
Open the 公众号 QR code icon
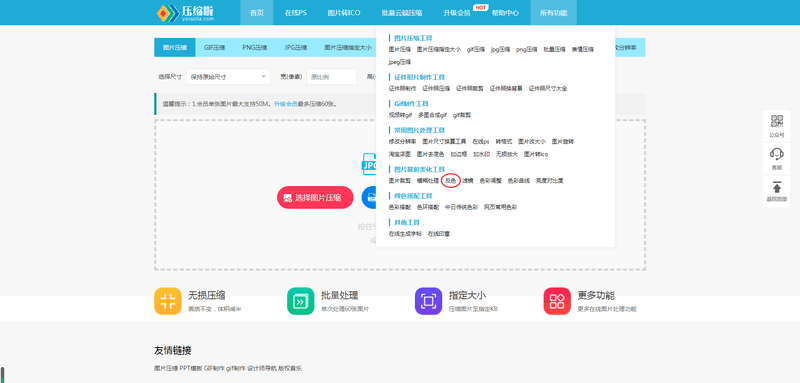777,121
